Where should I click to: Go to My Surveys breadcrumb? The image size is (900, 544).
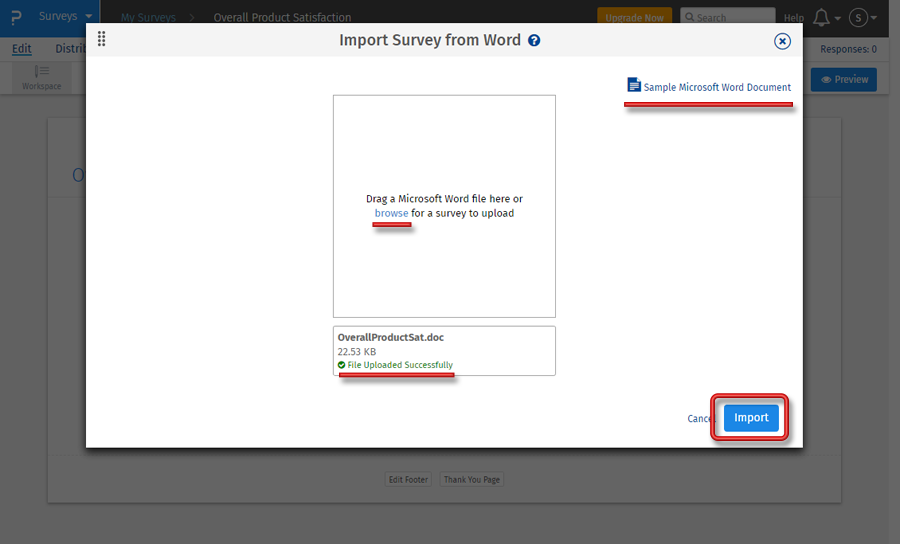148,17
